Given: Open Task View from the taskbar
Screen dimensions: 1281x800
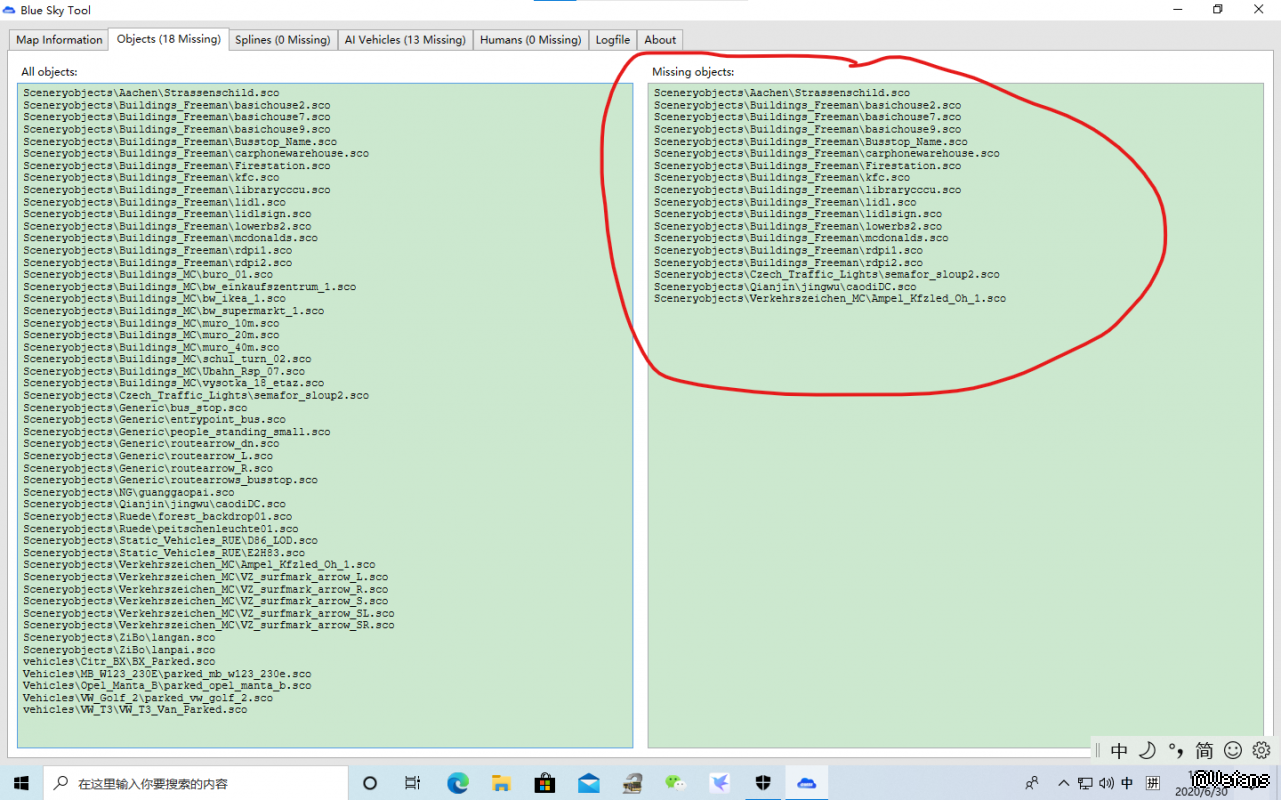Looking at the screenshot, I should pos(413,783).
